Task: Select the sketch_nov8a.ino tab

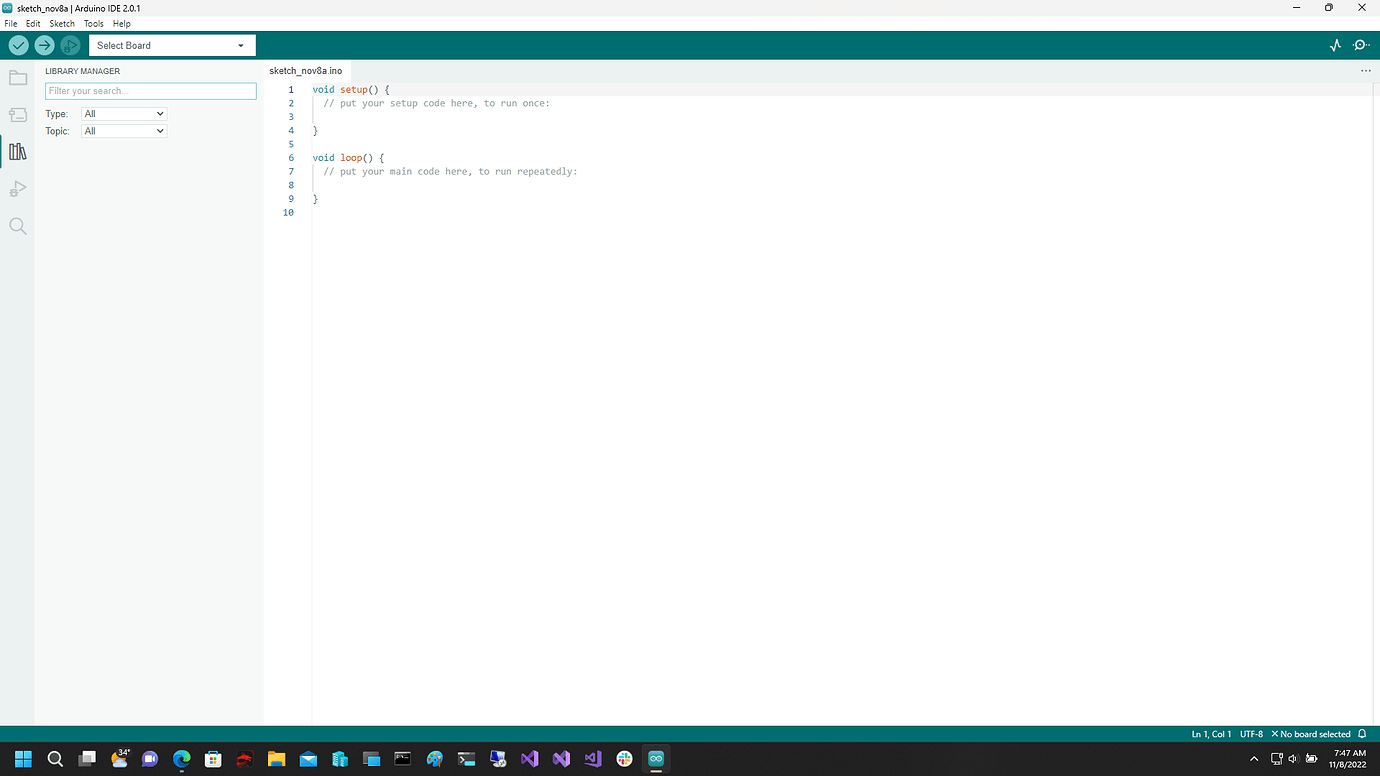Action: pyautogui.click(x=305, y=70)
